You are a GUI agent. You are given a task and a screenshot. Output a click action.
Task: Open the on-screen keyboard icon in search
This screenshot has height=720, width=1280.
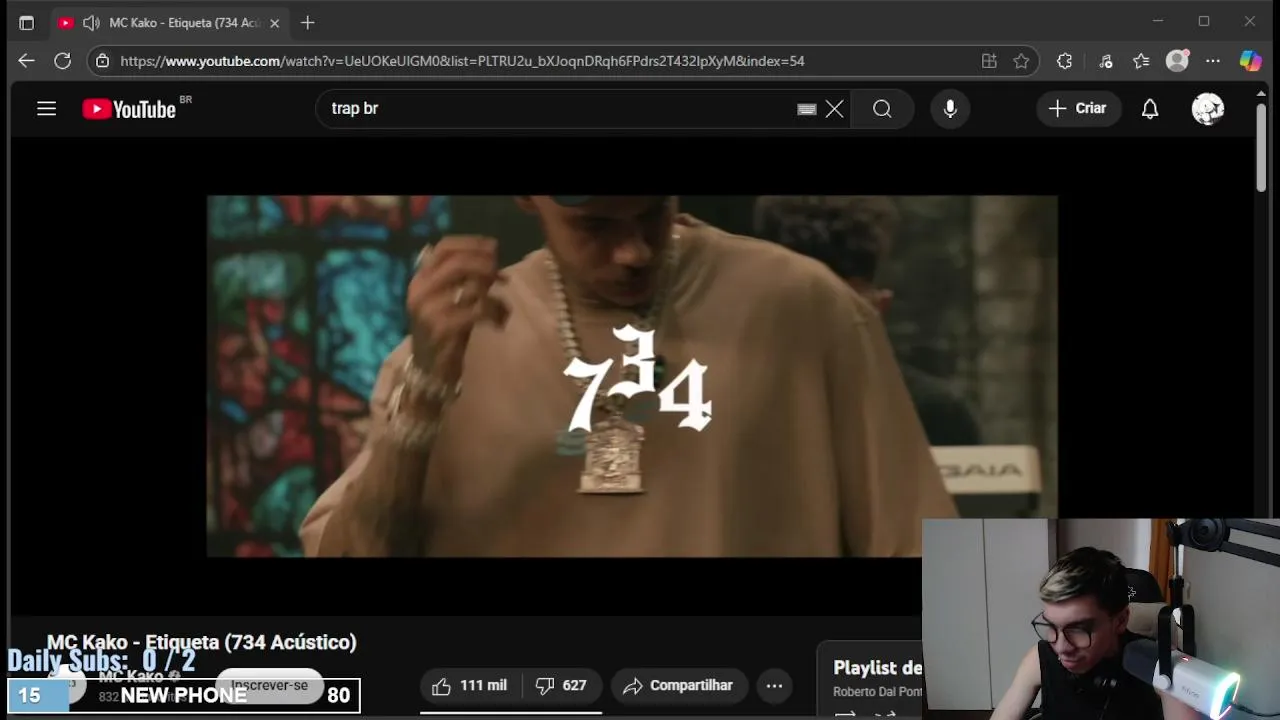807,109
